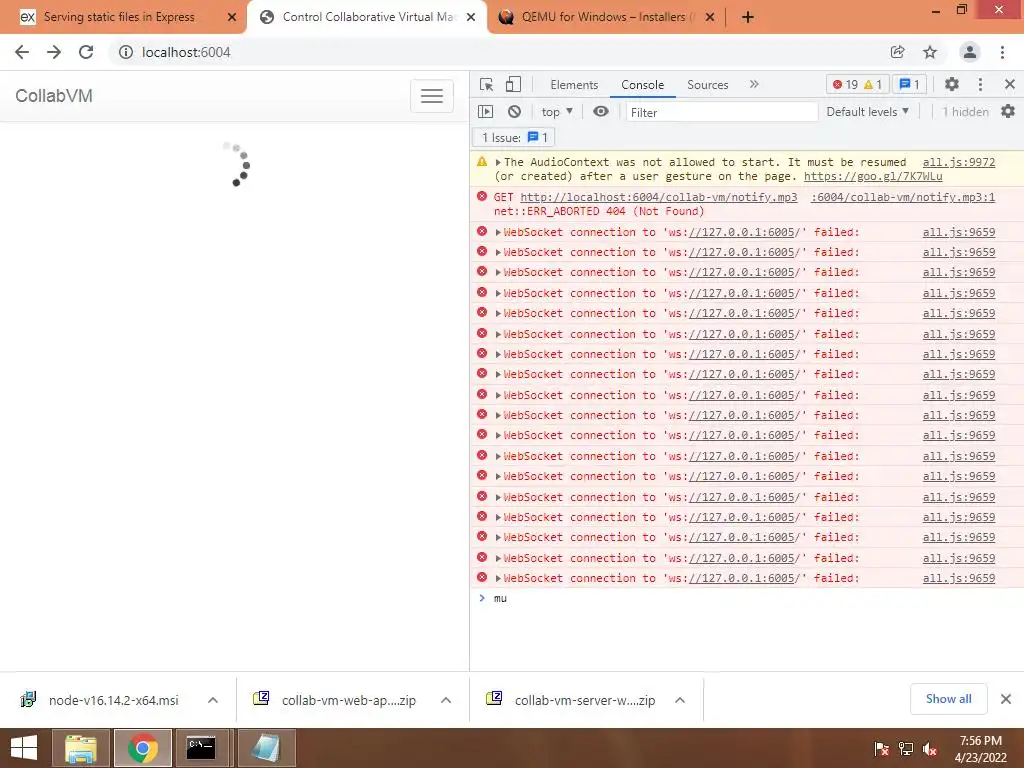1024x768 pixels.
Task: Expand options for collab-vm-server-w zip
Action: (680, 700)
